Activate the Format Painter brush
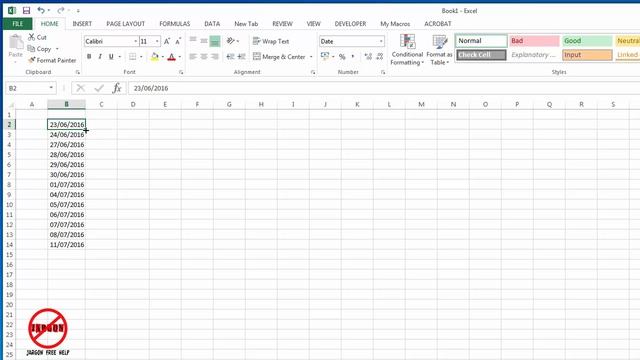This screenshot has width=640, height=360. [52, 60]
